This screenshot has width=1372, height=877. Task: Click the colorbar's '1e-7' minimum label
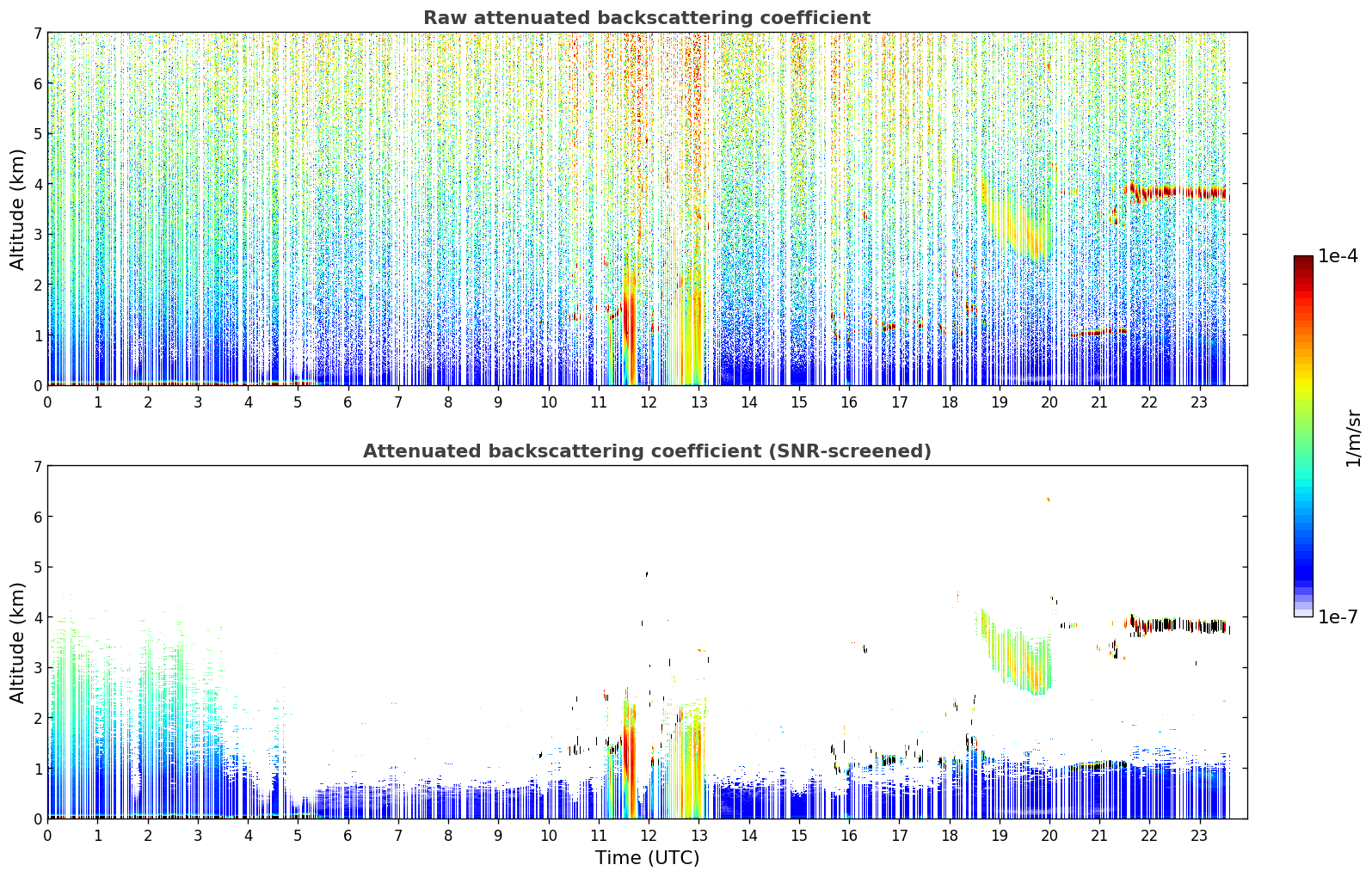coord(1338,616)
